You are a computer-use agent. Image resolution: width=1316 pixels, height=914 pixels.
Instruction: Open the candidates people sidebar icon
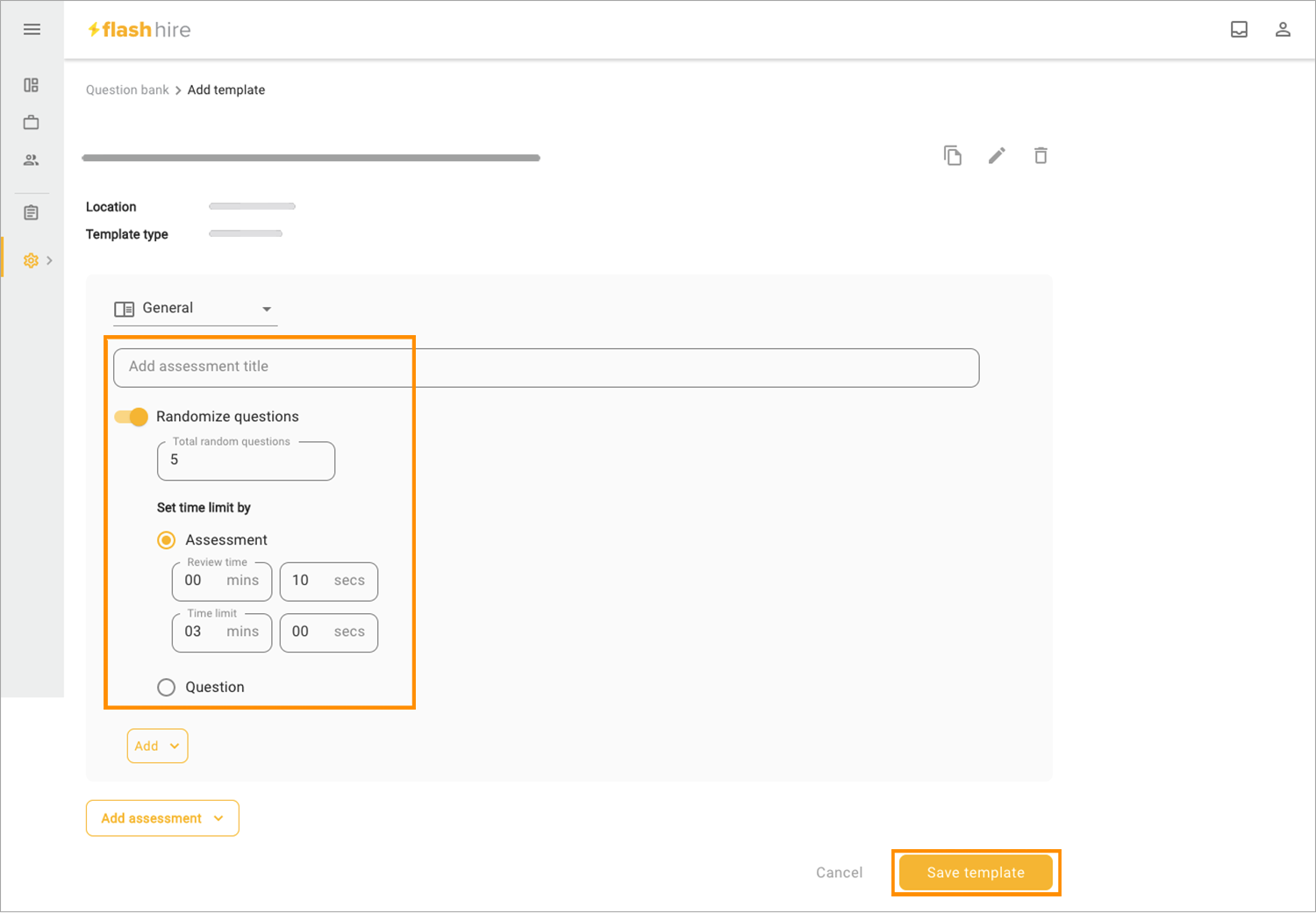click(x=32, y=161)
